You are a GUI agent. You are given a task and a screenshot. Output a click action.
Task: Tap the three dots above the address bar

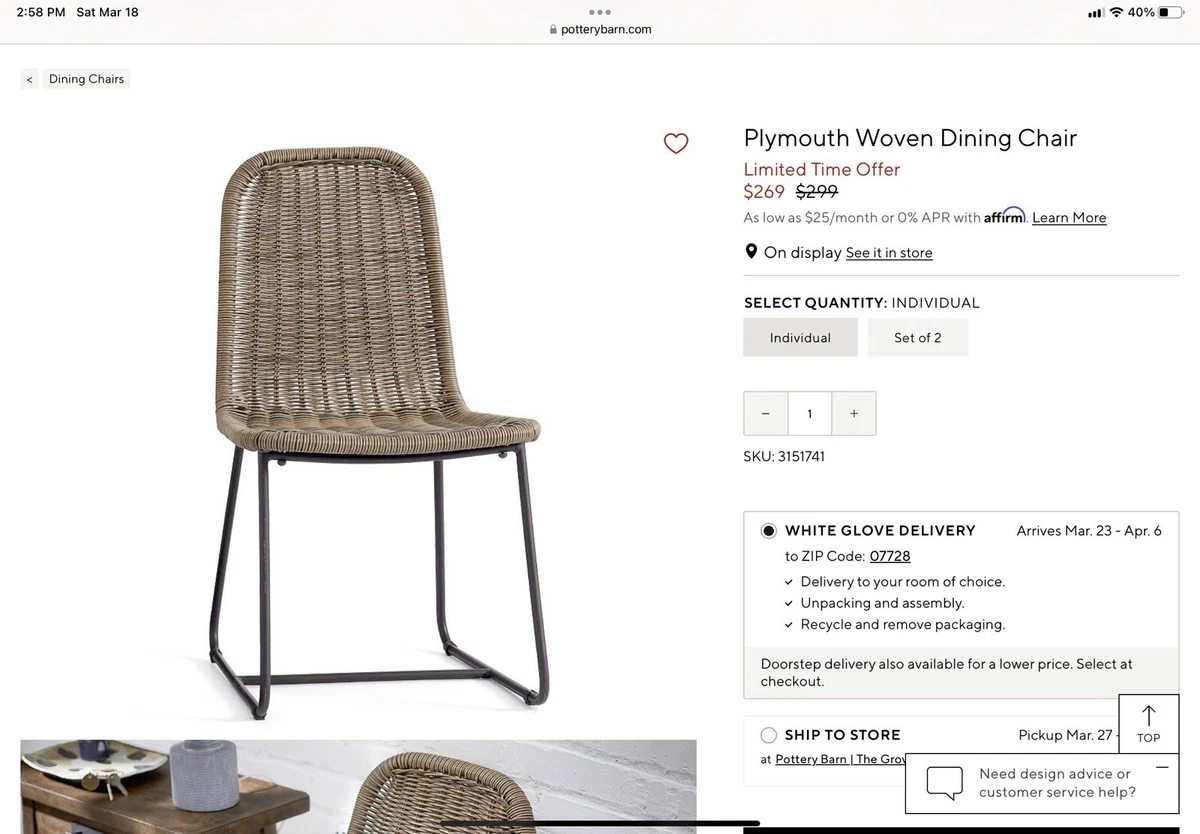coord(600,12)
